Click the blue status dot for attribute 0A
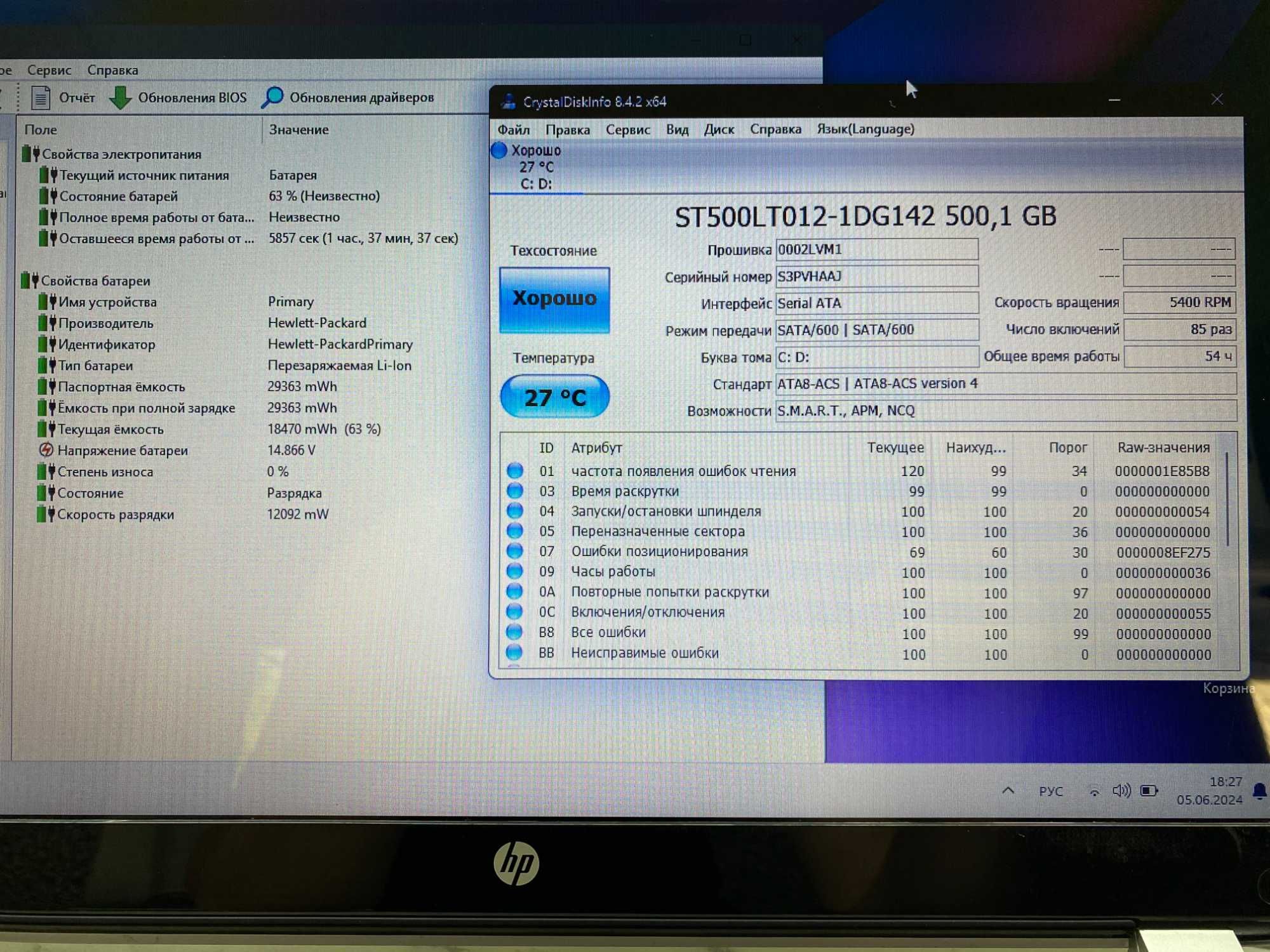Viewport: 1270px width, 952px height. click(x=515, y=592)
